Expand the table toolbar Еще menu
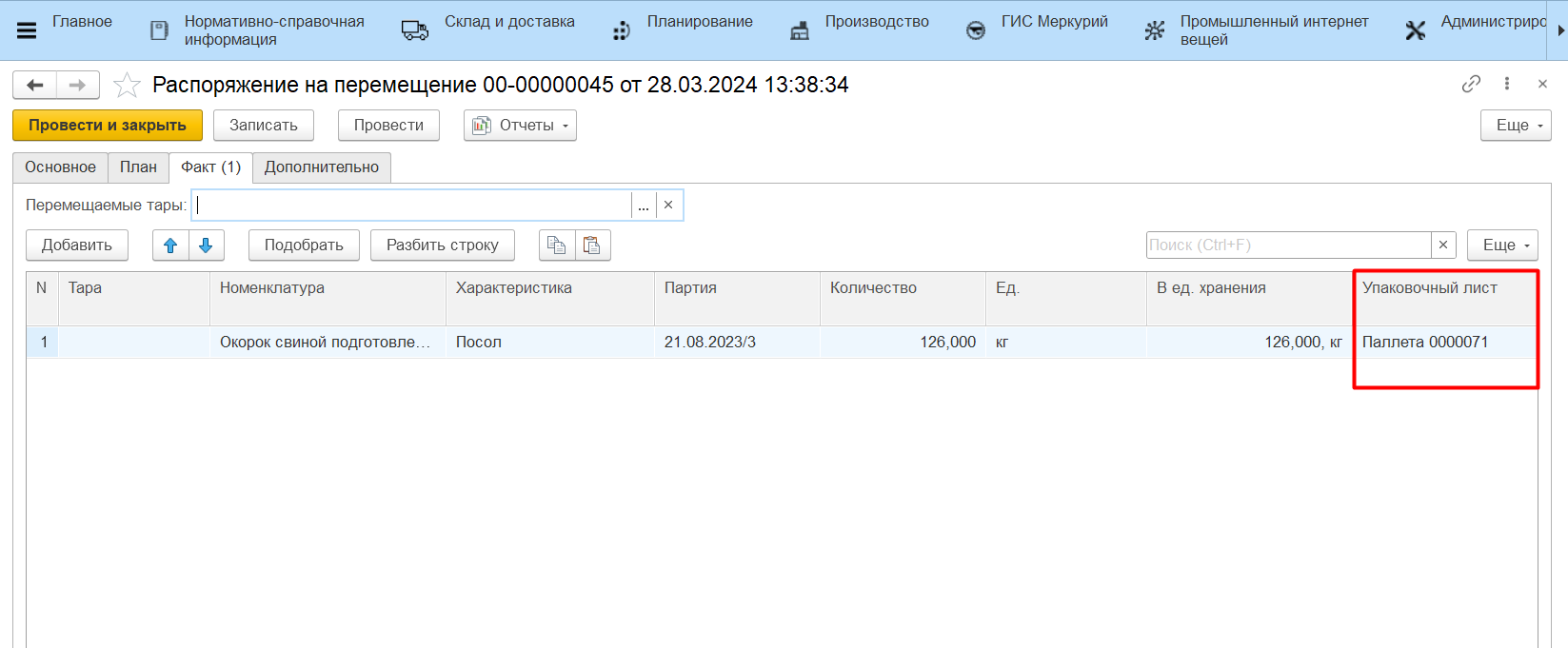Viewport: 1568px width, 648px height. tap(1502, 245)
